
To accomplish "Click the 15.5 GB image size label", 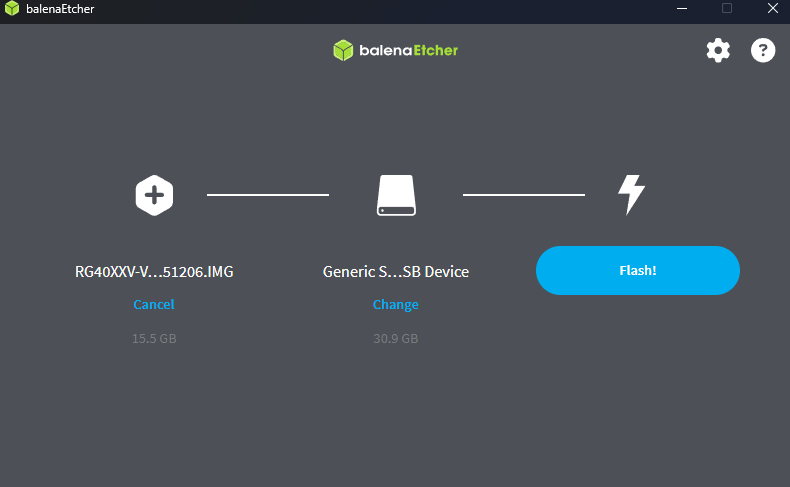I will click(154, 338).
